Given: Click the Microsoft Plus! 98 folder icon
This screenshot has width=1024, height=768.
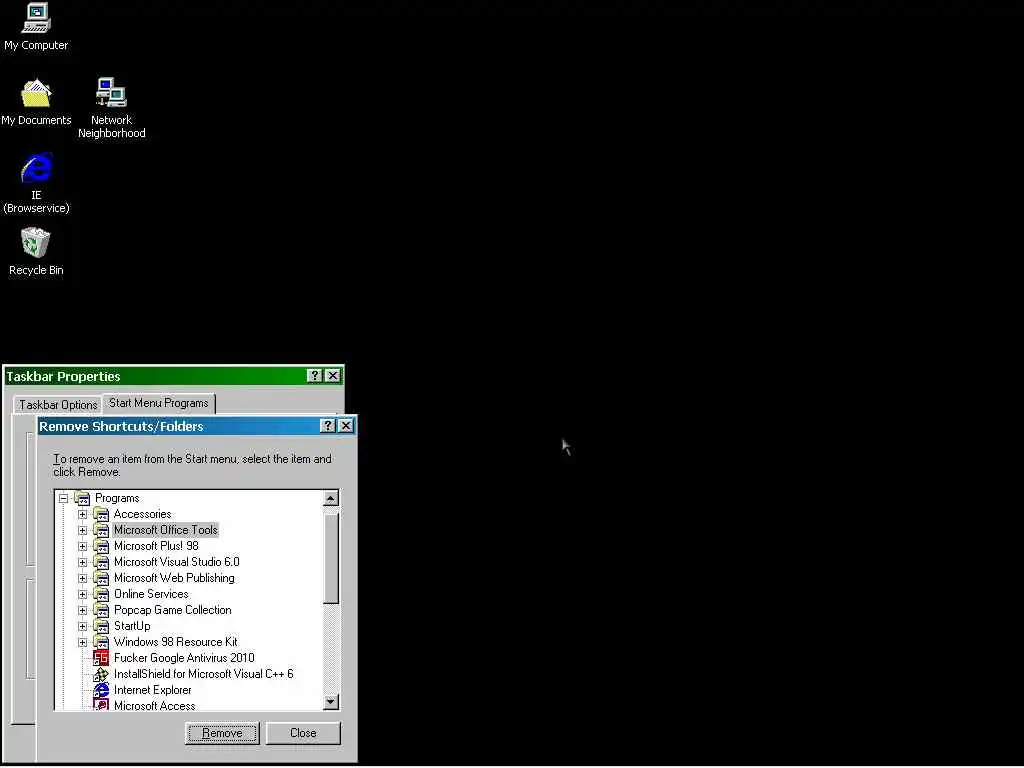Looking at the screenshot, I should [x=101, y=547].
